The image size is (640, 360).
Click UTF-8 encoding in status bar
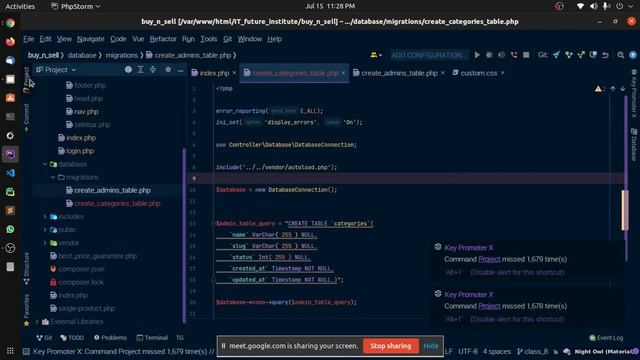(x=468, y=351)
